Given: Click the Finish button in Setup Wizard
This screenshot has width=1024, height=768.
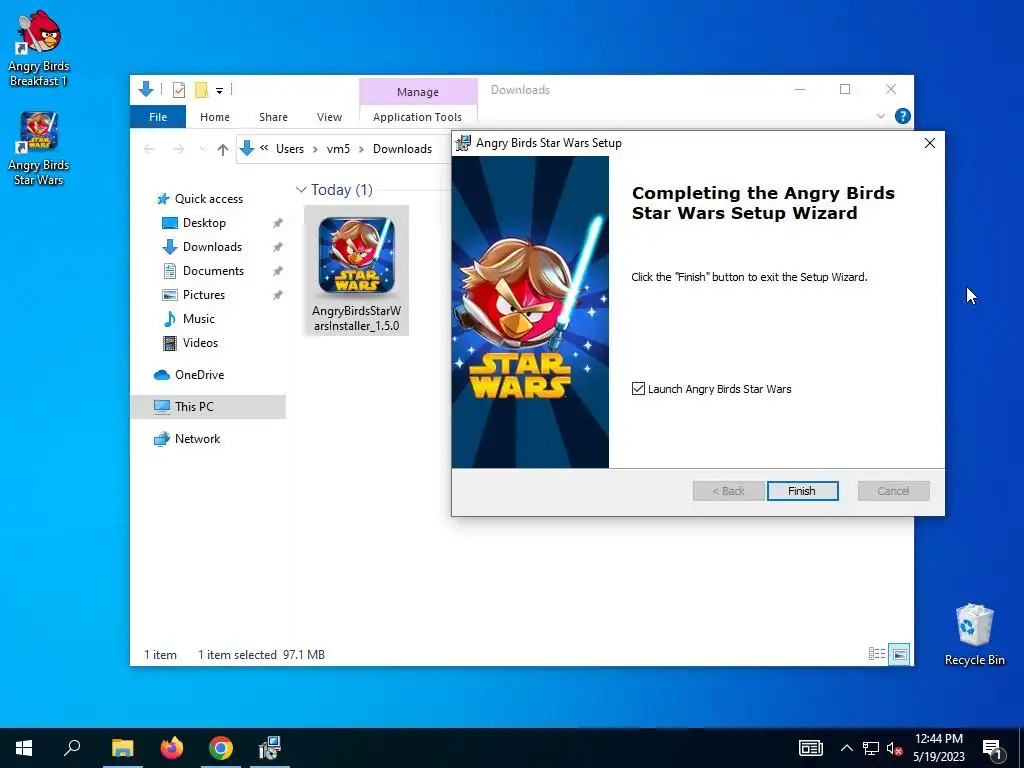Looking at the screenshot, I should 802,491.
